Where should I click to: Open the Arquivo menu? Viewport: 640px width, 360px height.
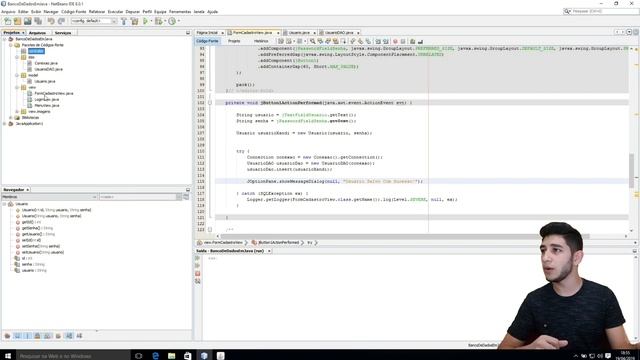pyautogui.click(x=8, y=12)
